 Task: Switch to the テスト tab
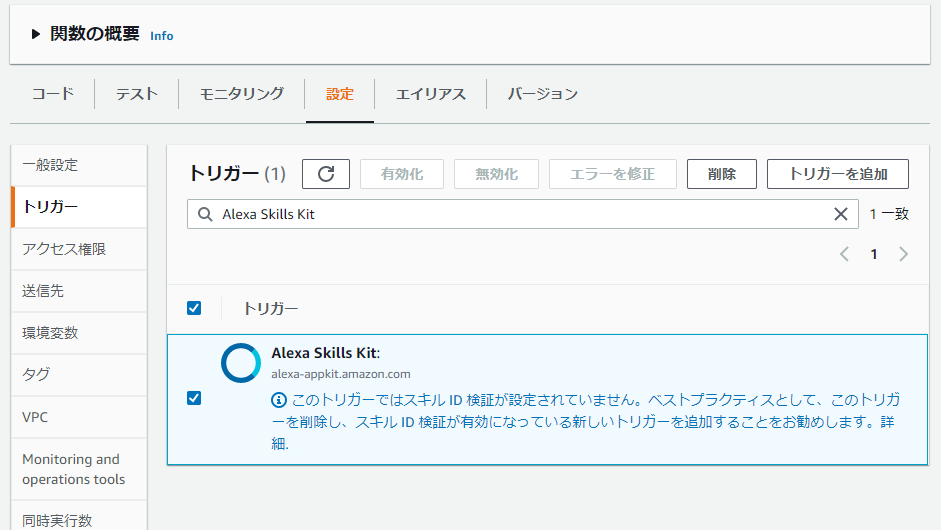pos(136,94)
